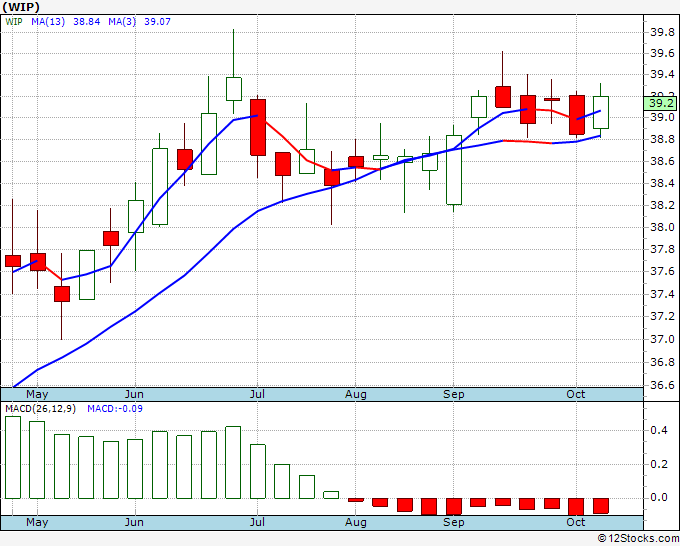The width and height of the screenshot is (680, 546).
Task: Click the MACD(26,12,9) indicator label
Action: pyautogui.click(x=40, y=409)
